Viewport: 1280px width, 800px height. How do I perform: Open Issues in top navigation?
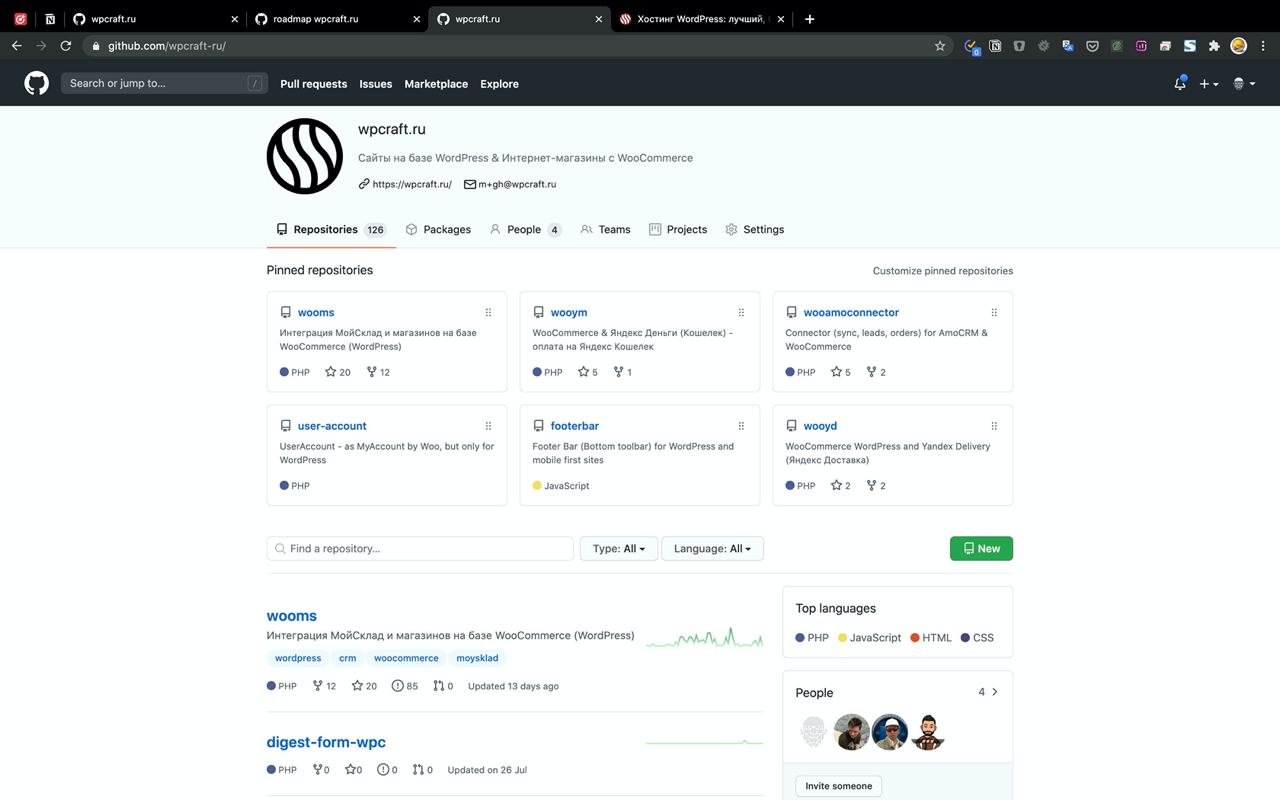point(376,84)
